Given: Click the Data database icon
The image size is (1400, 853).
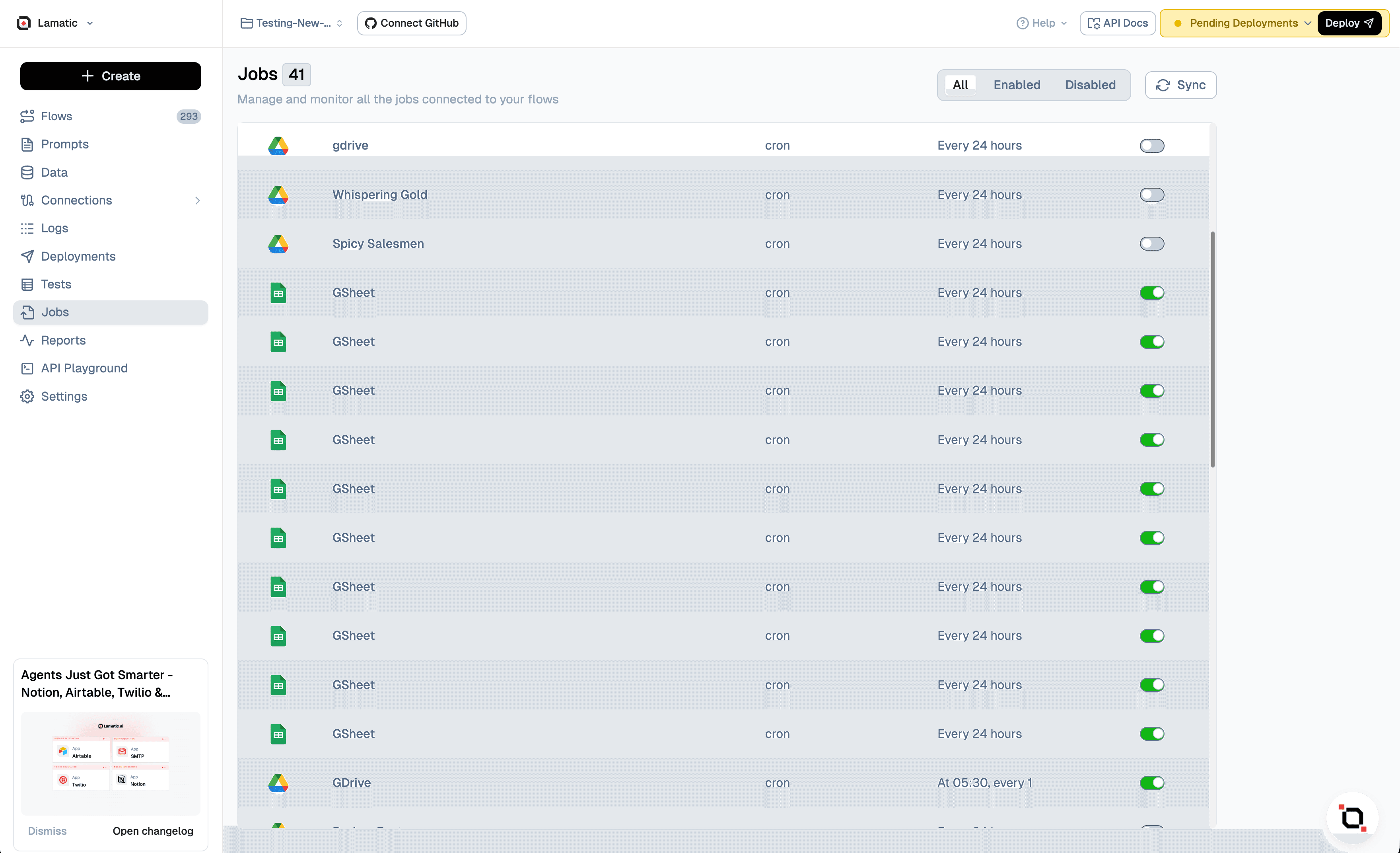Looking at the screenshot, I should click(27, 172).
